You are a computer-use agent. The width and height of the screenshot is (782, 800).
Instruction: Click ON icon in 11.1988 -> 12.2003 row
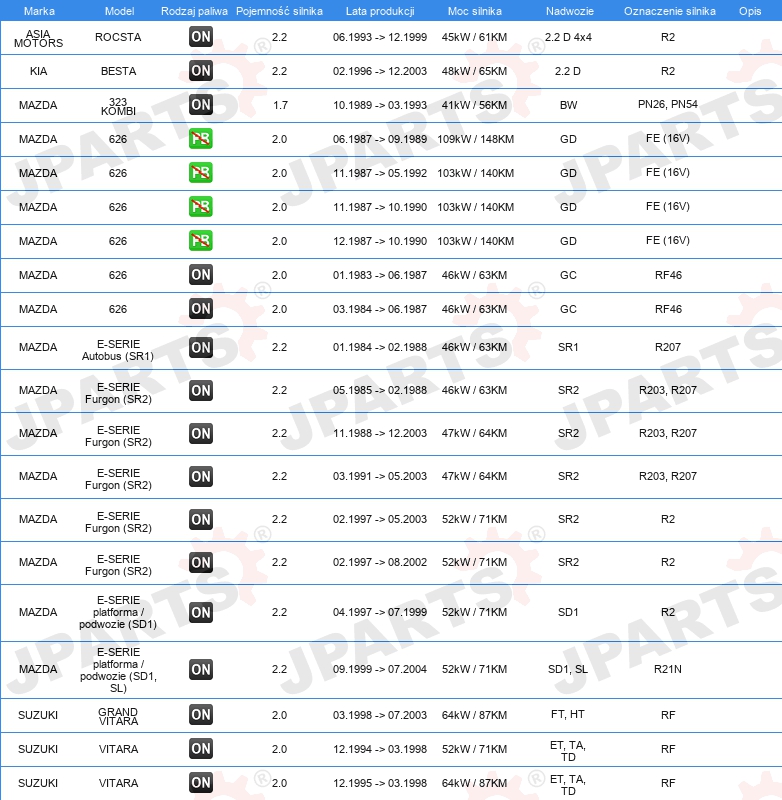200,433
